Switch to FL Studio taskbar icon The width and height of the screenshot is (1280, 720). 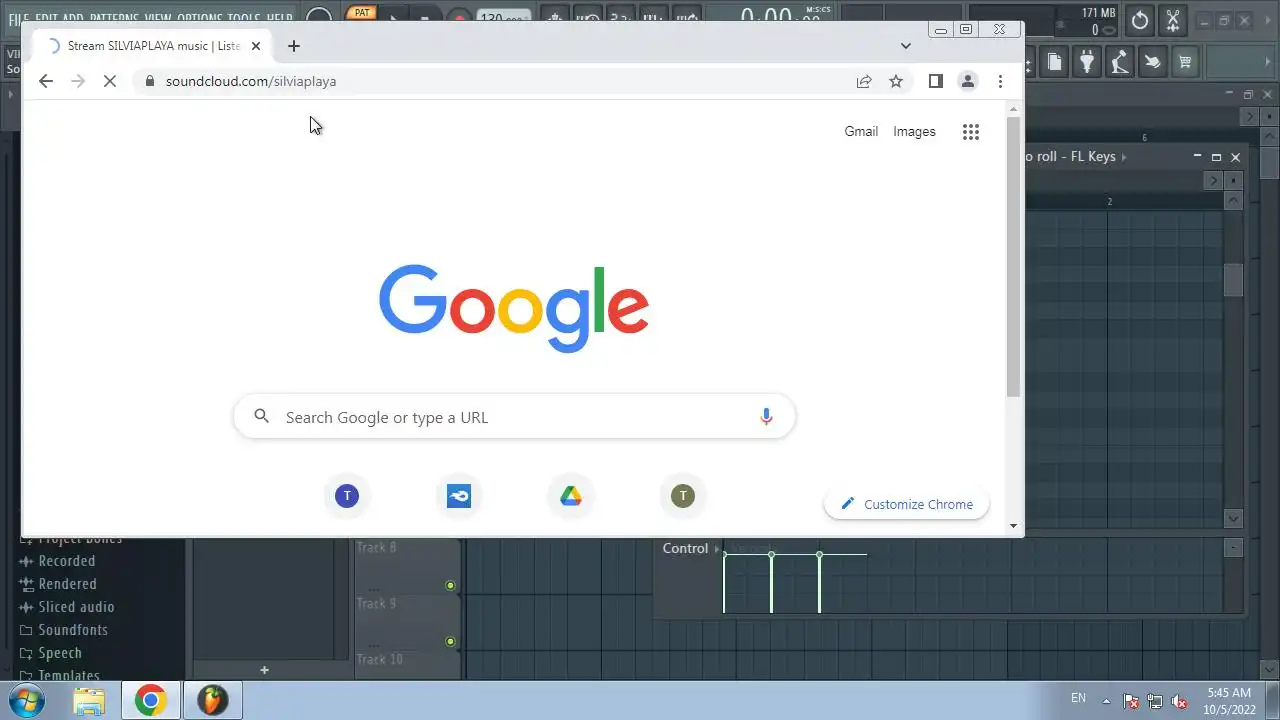(x=212, y=700)
